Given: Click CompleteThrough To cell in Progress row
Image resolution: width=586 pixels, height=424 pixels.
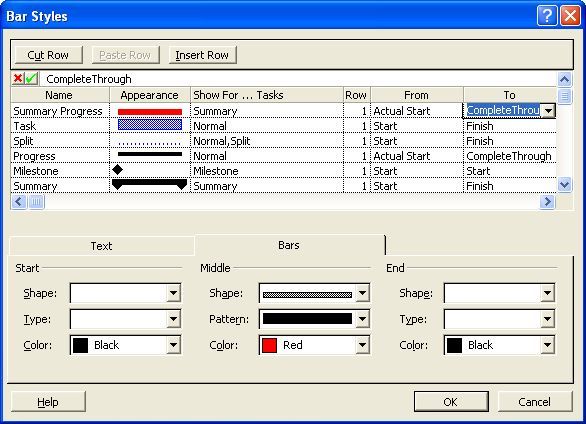Looking at the screenshot, I should pos(510,156).
